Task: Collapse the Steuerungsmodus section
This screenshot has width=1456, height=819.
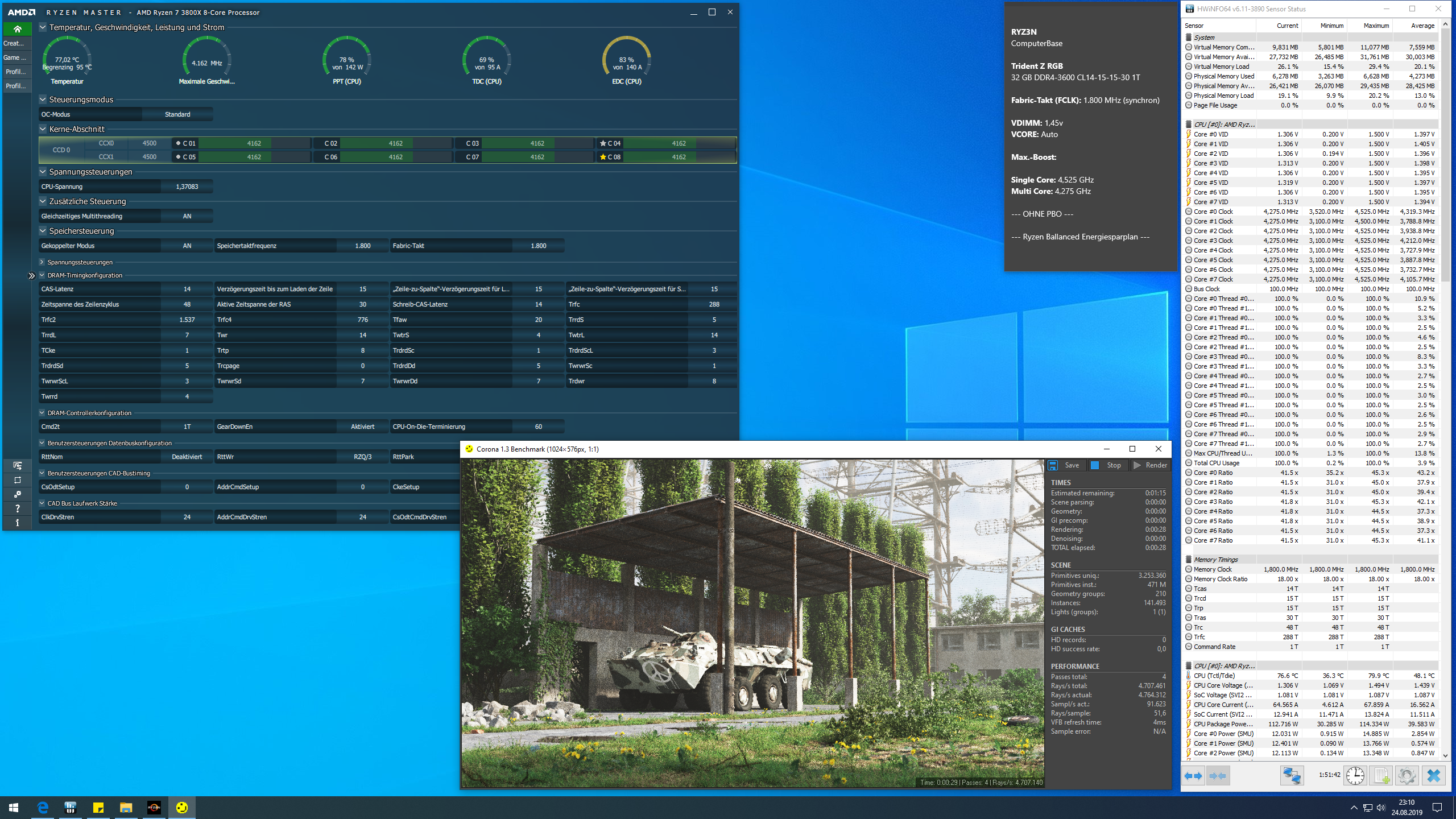Action: [x=43, y=99]
